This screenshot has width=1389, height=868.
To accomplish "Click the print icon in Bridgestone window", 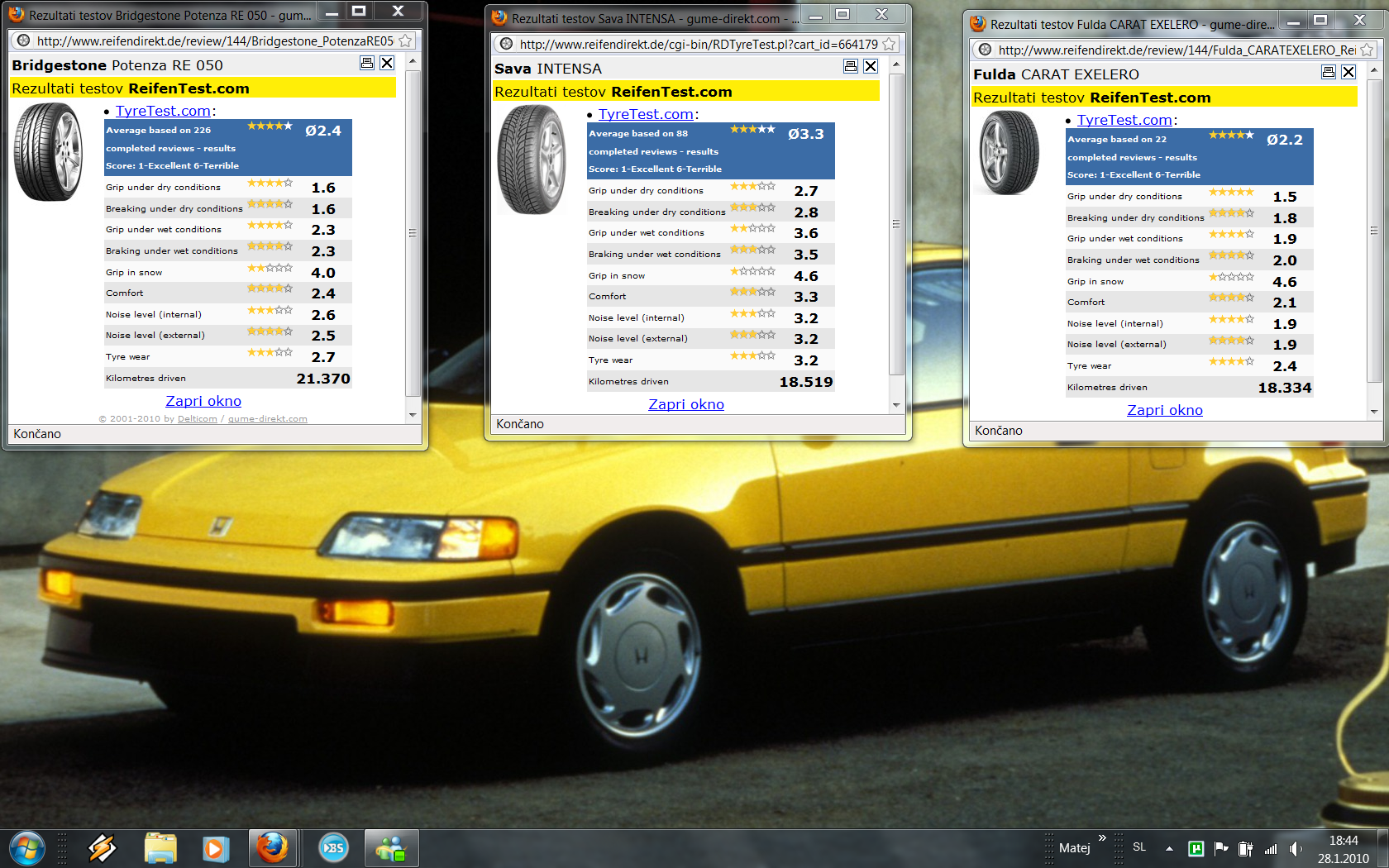I will click(367, 63).
